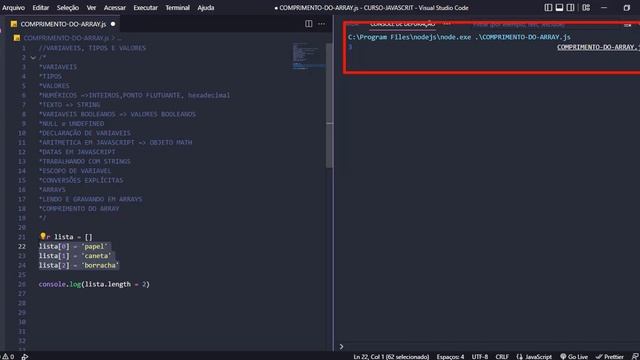Click the console output value 3
Image resolution: width=640 pixels, height=360 pixels.
[350, 47]
